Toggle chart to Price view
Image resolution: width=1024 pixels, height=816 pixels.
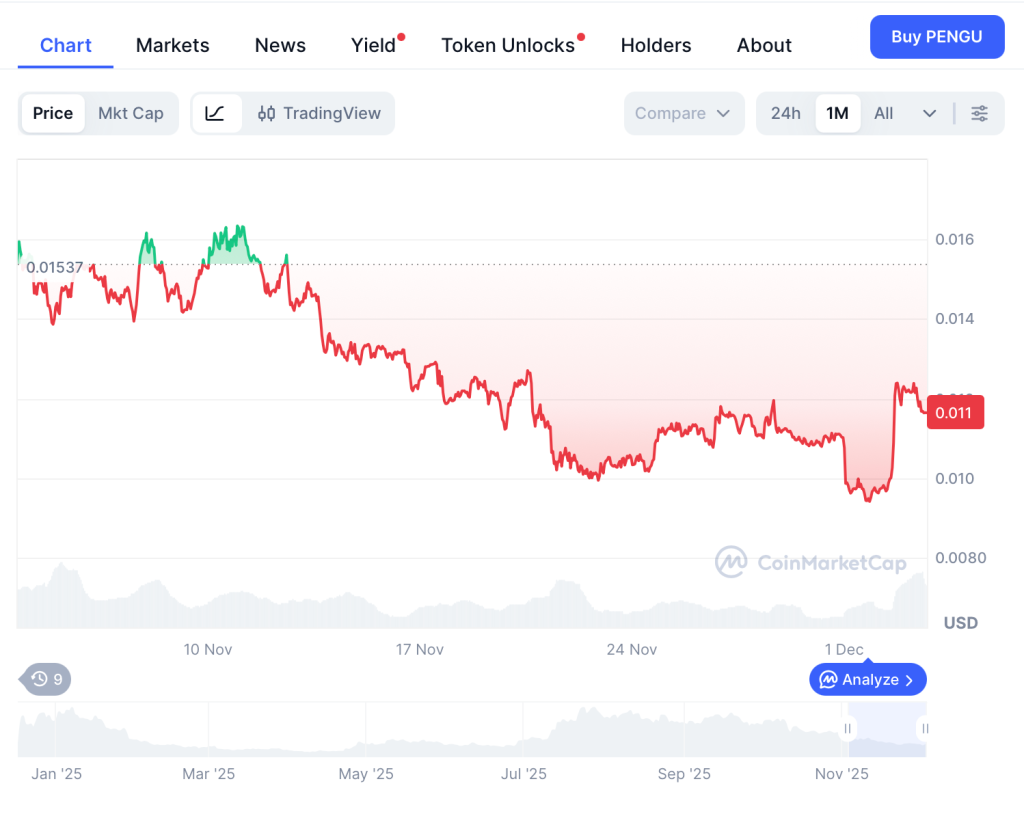53,114
